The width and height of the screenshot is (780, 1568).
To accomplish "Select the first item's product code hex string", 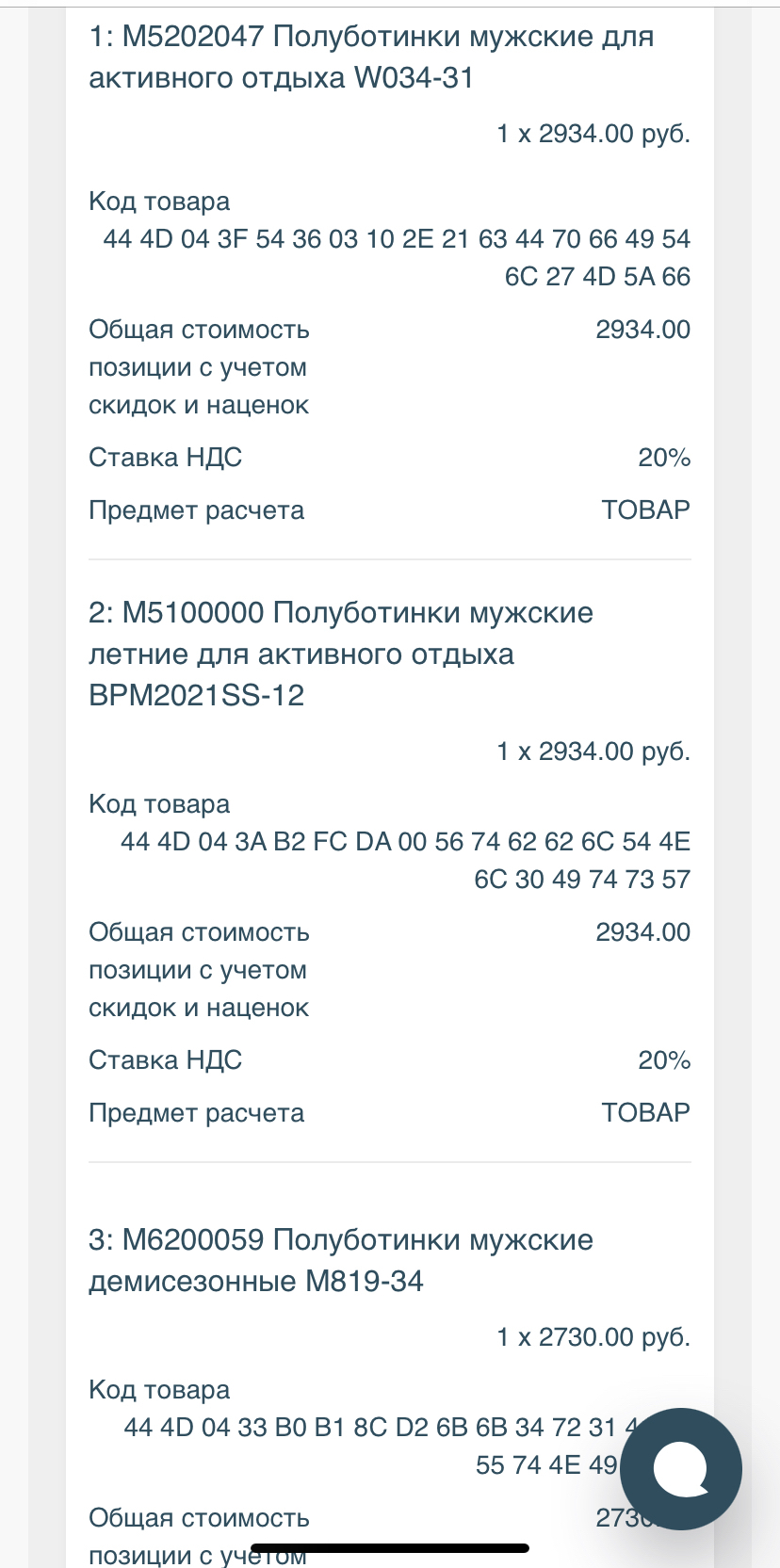I will (397, 257).
